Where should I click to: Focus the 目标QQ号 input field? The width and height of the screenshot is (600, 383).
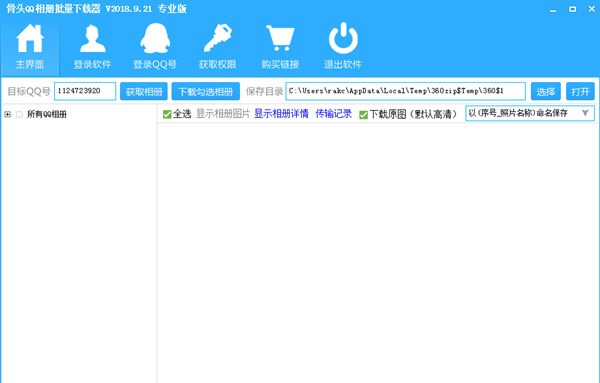(x=85, y=91)
